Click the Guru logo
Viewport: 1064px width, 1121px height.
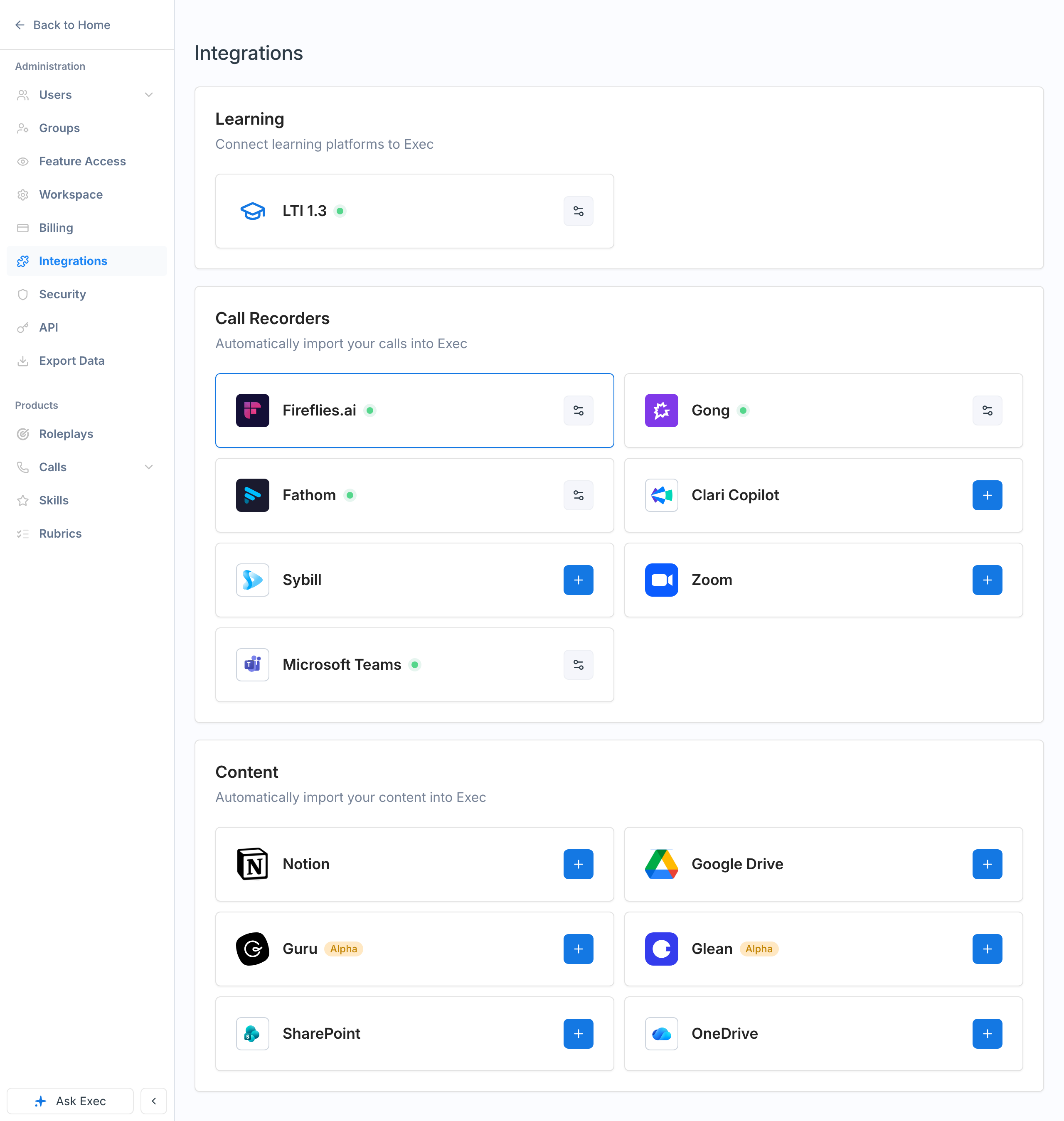(x=252, y=949)
